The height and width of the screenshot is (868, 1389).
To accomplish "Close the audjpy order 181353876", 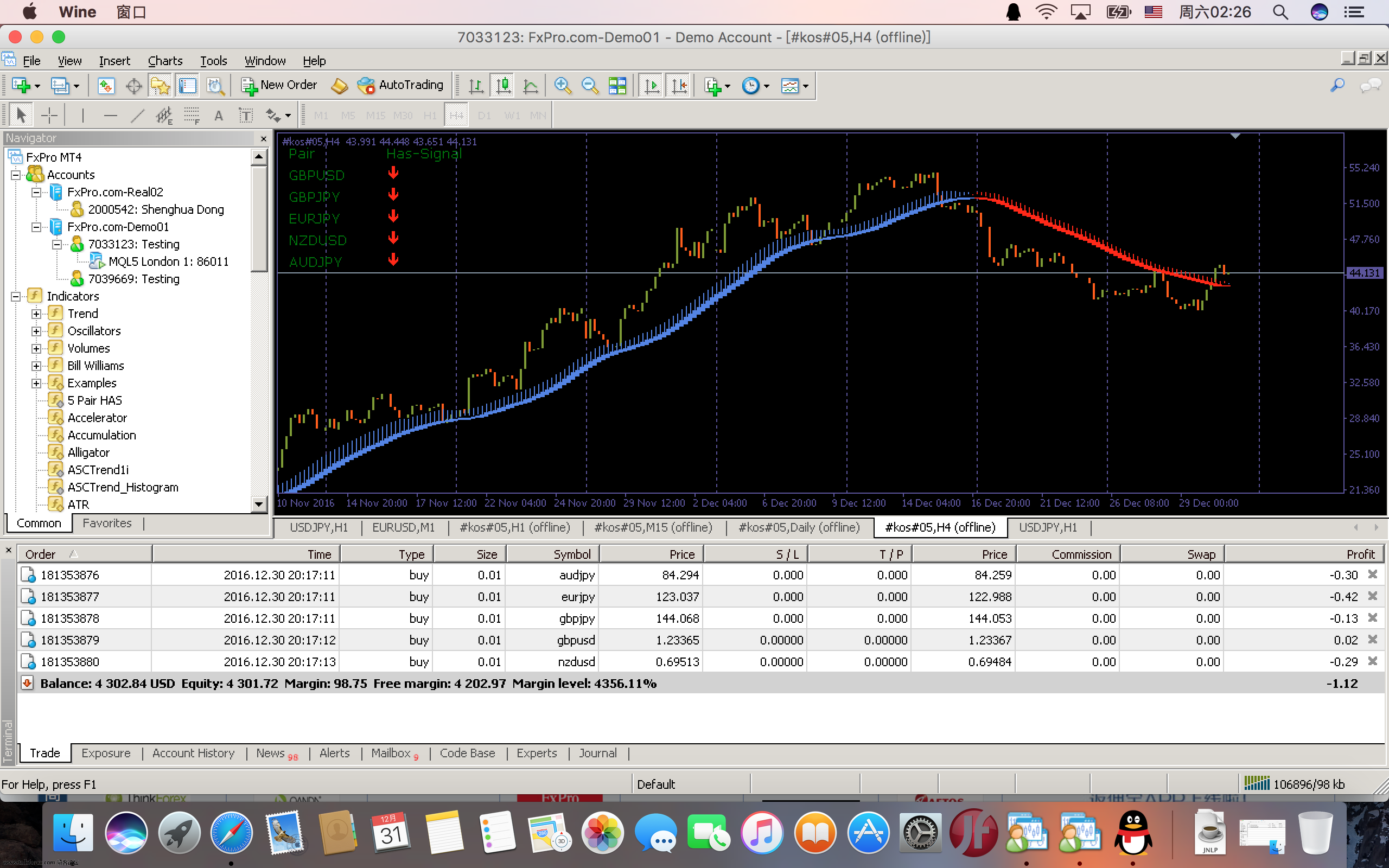I will (x=1372, y=574).
